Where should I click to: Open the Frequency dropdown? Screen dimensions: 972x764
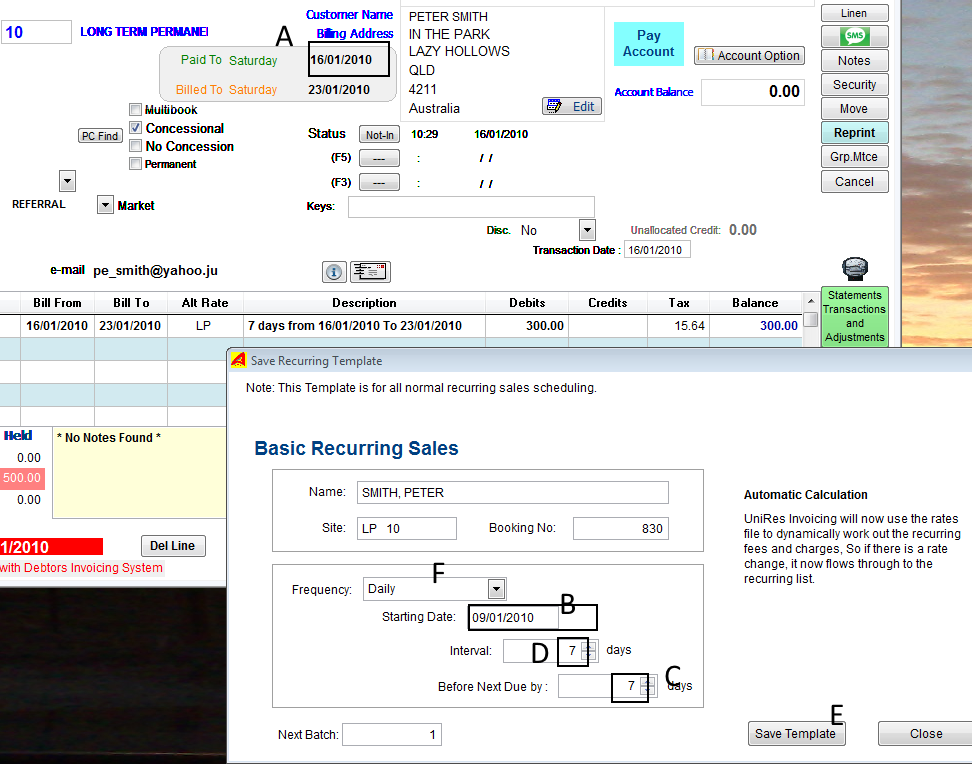point(496,589)
